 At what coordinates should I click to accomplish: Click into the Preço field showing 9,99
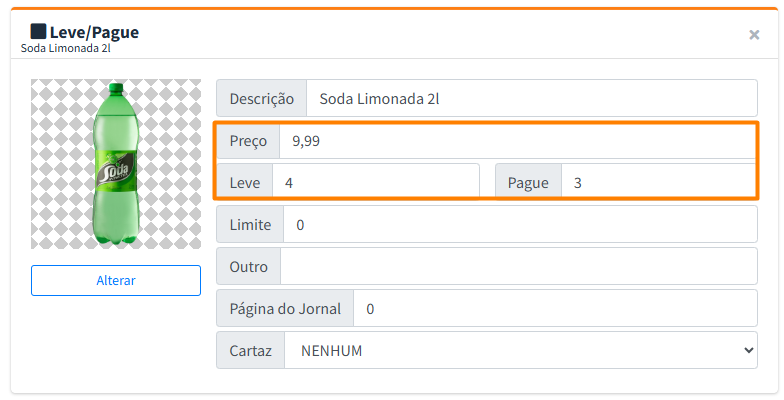coord(516,142)
